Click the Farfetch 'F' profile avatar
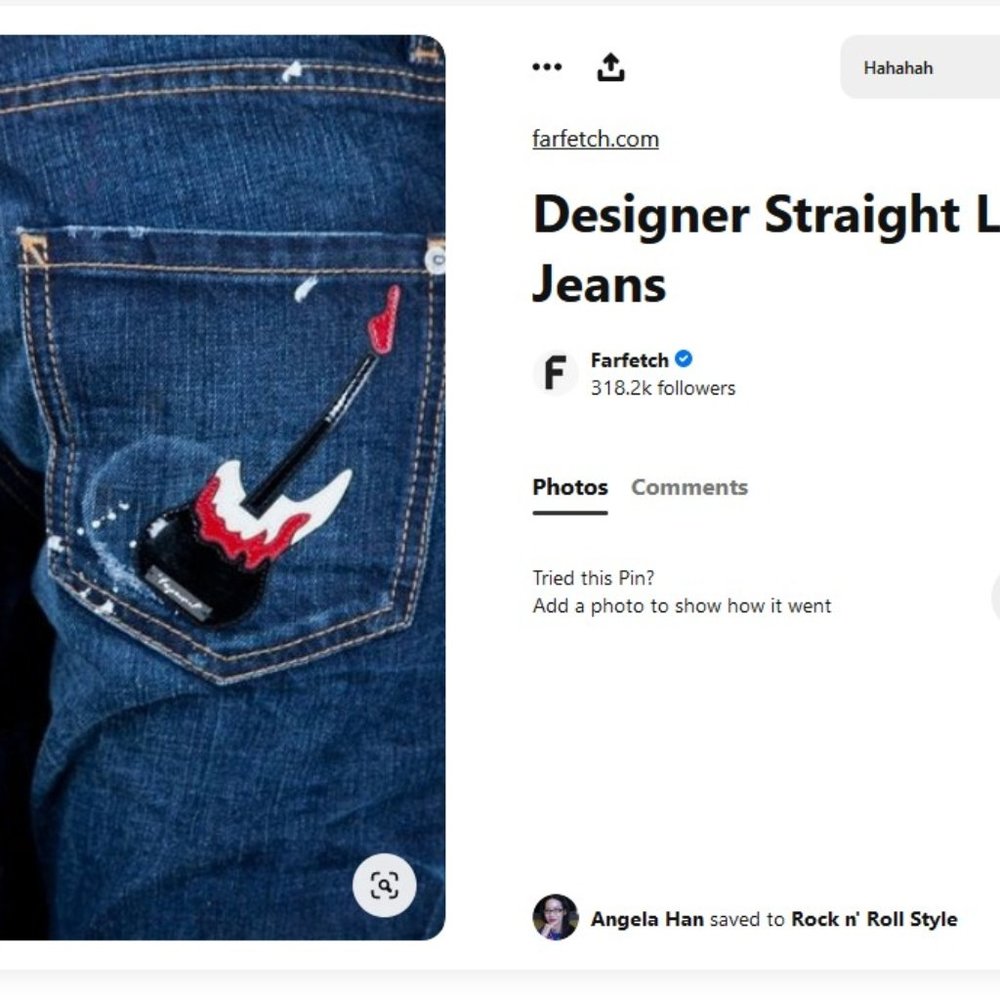 tap(555, 372)
